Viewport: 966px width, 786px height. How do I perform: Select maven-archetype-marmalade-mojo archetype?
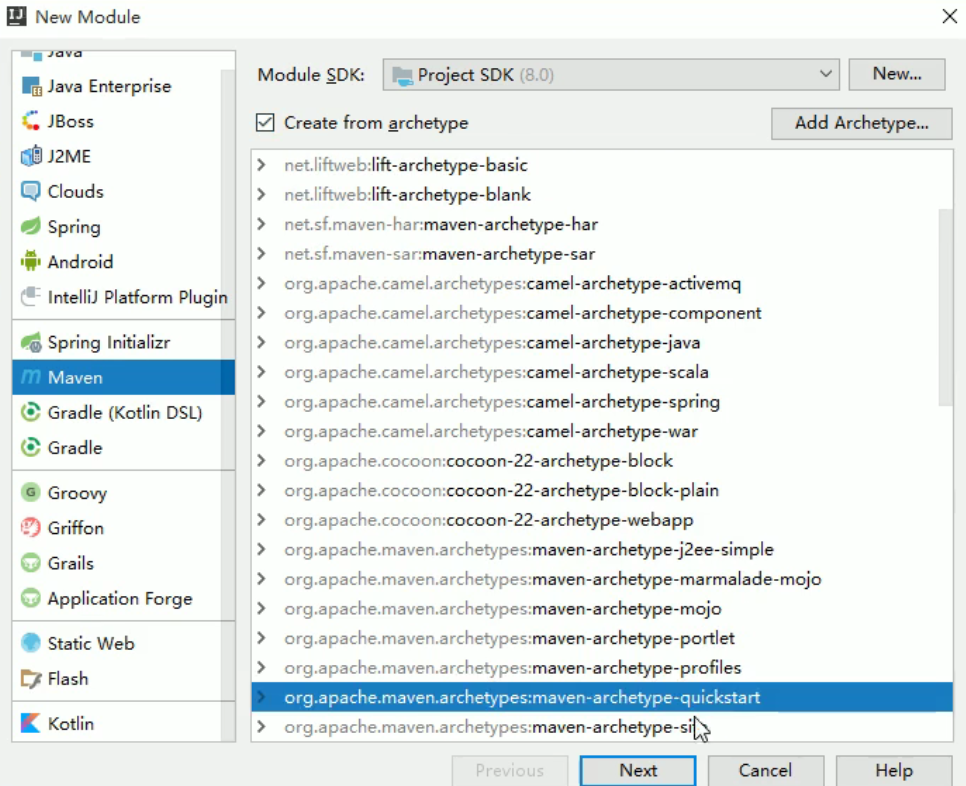pyautogui.click(x=602, y=578)
